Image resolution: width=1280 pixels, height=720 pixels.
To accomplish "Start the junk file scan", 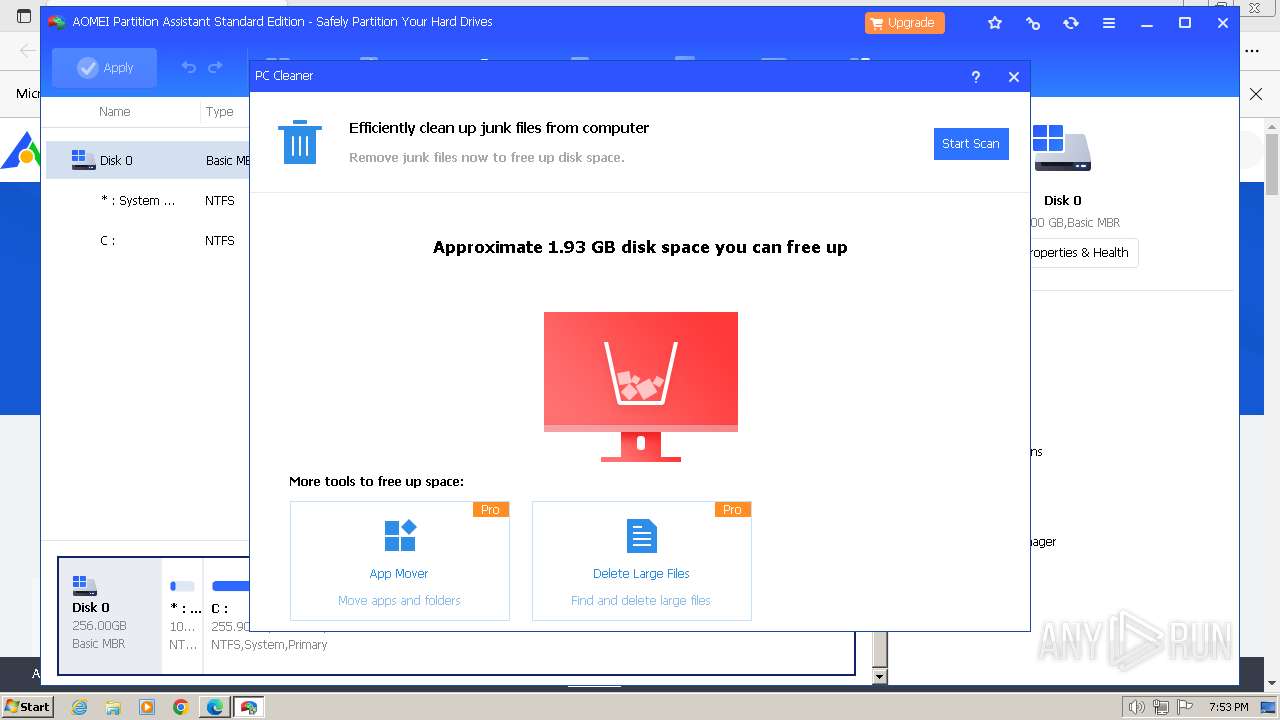I will (x=971, y=144).
